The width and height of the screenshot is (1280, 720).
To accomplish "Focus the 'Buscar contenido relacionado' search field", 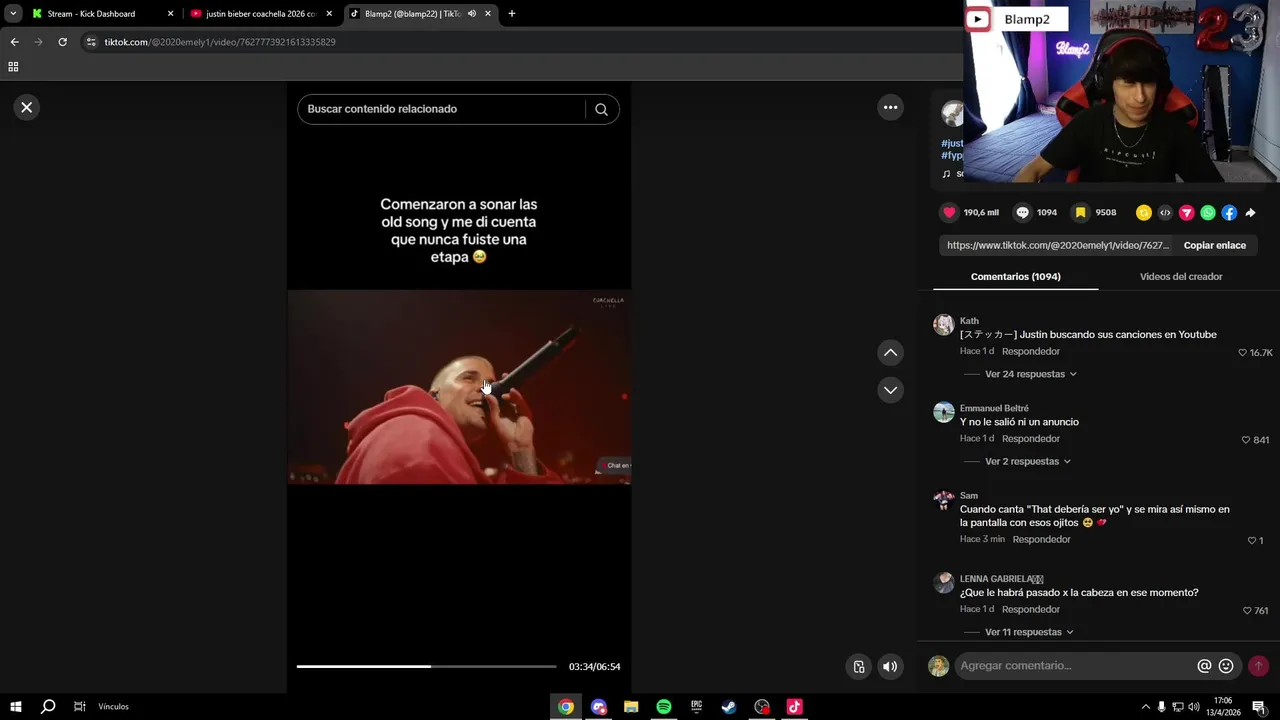I will point(440,109).
